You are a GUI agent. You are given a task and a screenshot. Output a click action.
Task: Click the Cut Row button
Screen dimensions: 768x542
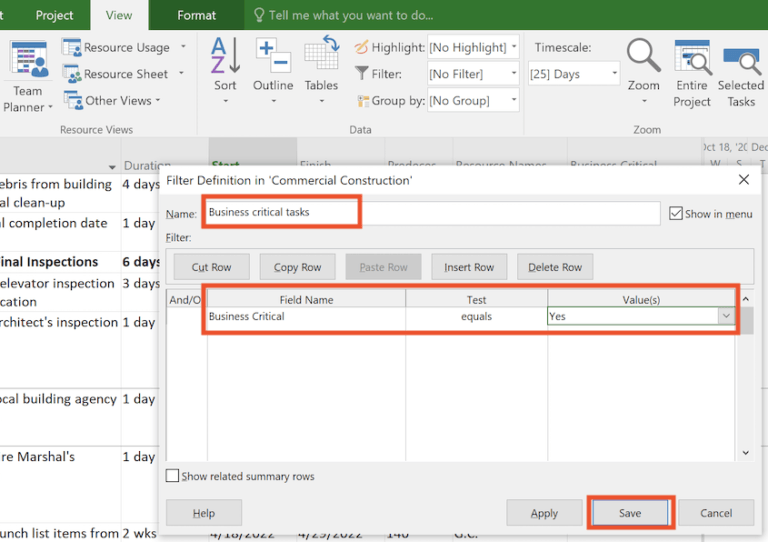click(212, 267)
